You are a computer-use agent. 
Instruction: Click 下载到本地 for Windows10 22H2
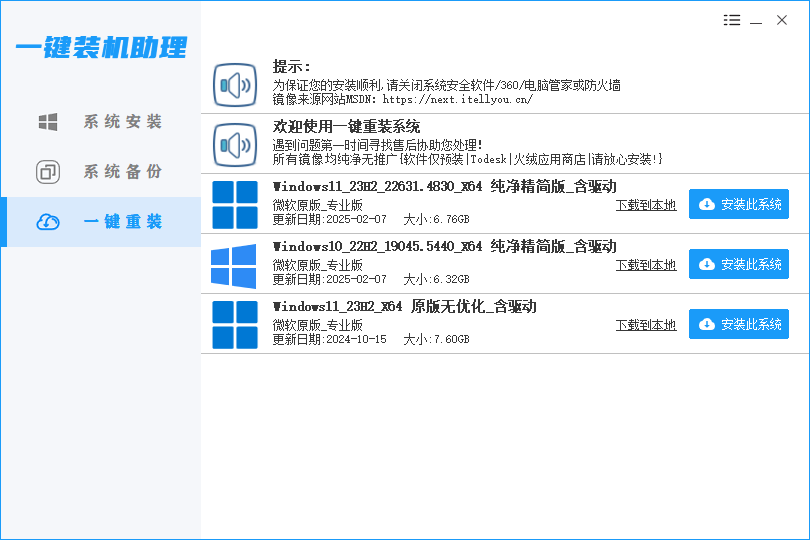pos(645,265)
